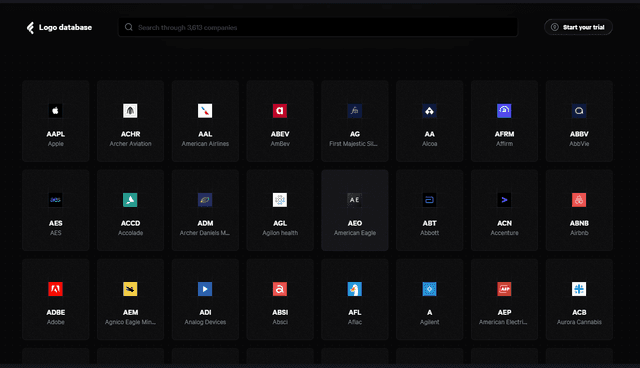Select the Alcoa logo icon
Viewport: 640px width, 368px height.
click(x=429, y=111)
